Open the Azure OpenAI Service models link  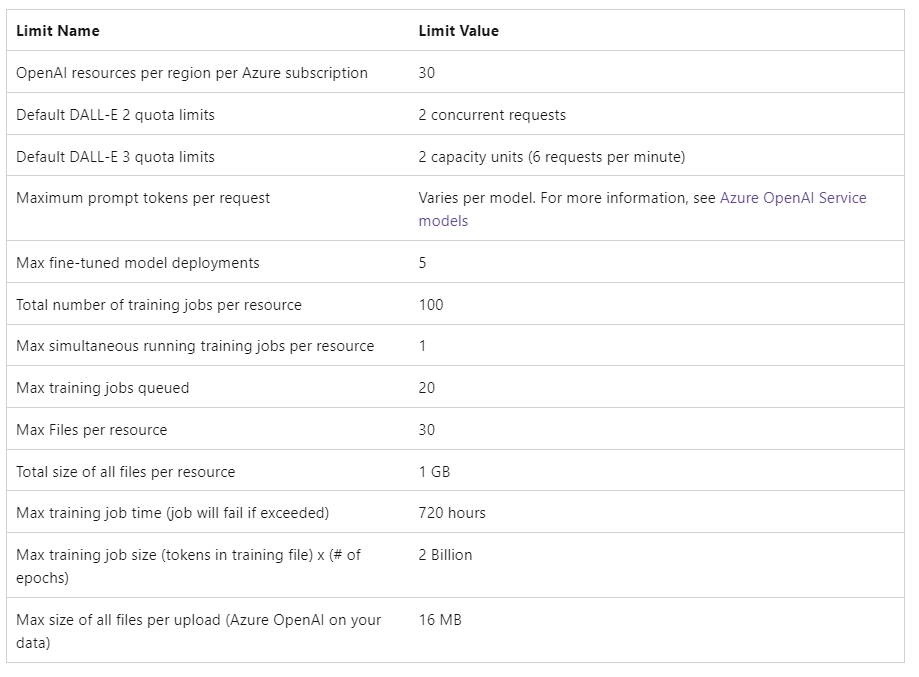(x=792, y=197)
